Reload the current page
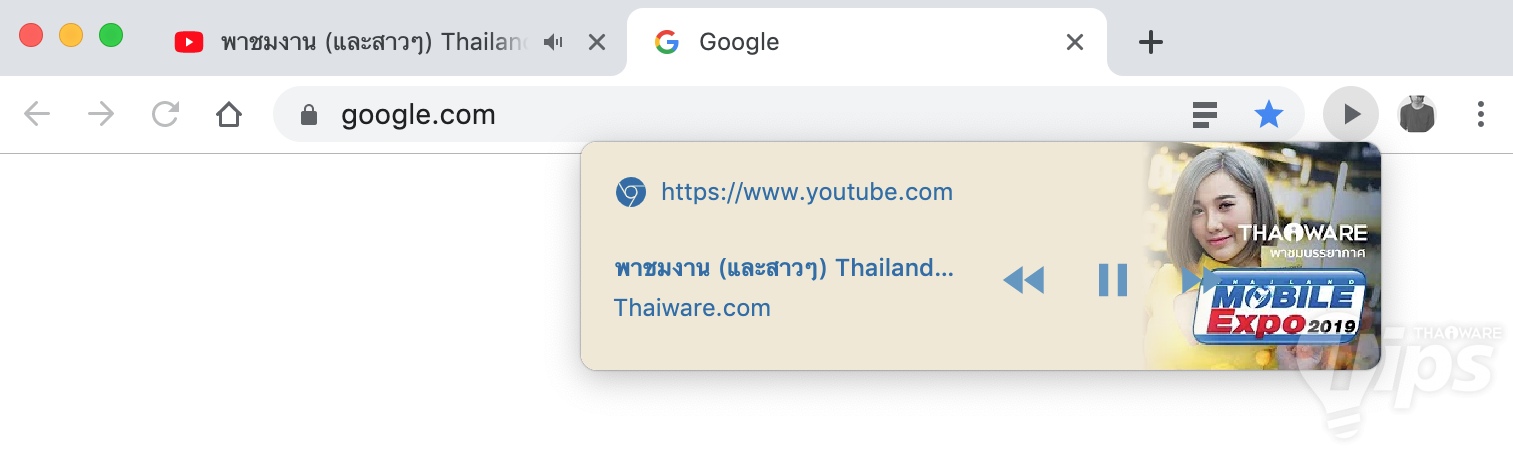The image size is (1513, 450). [165, 115]
